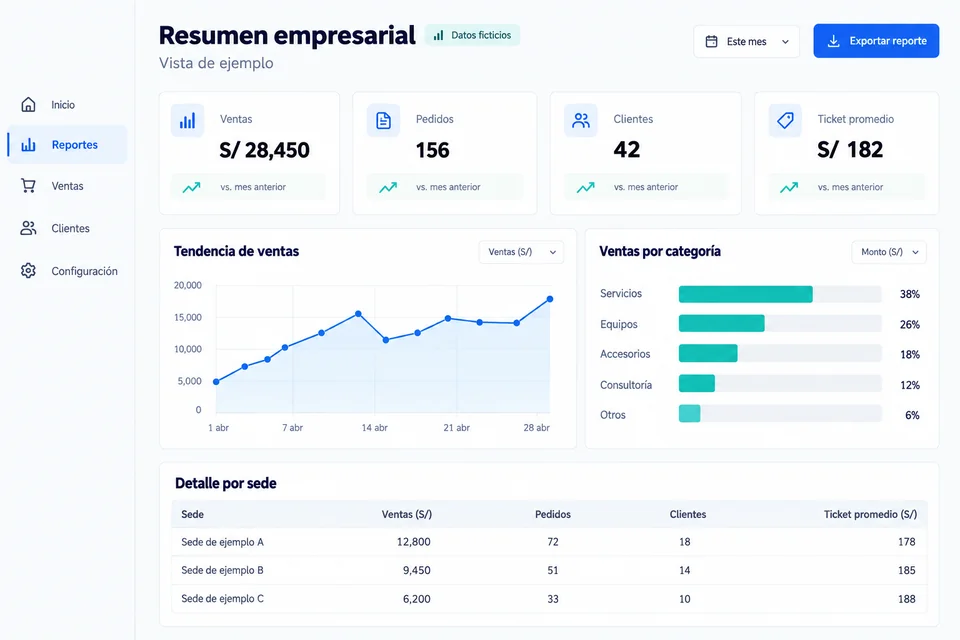Click the '6,200' sales value

click(x=416, y=599)
